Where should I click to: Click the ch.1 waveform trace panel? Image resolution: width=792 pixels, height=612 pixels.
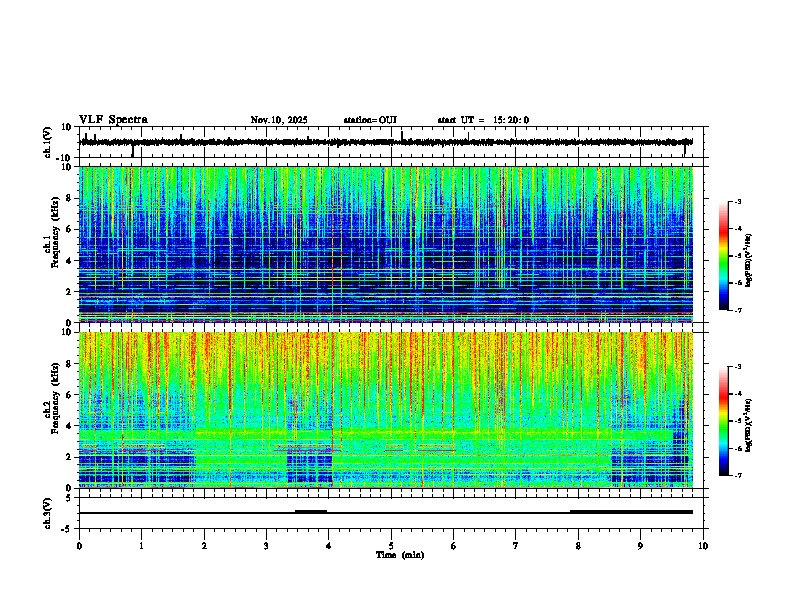coord(393,142)
